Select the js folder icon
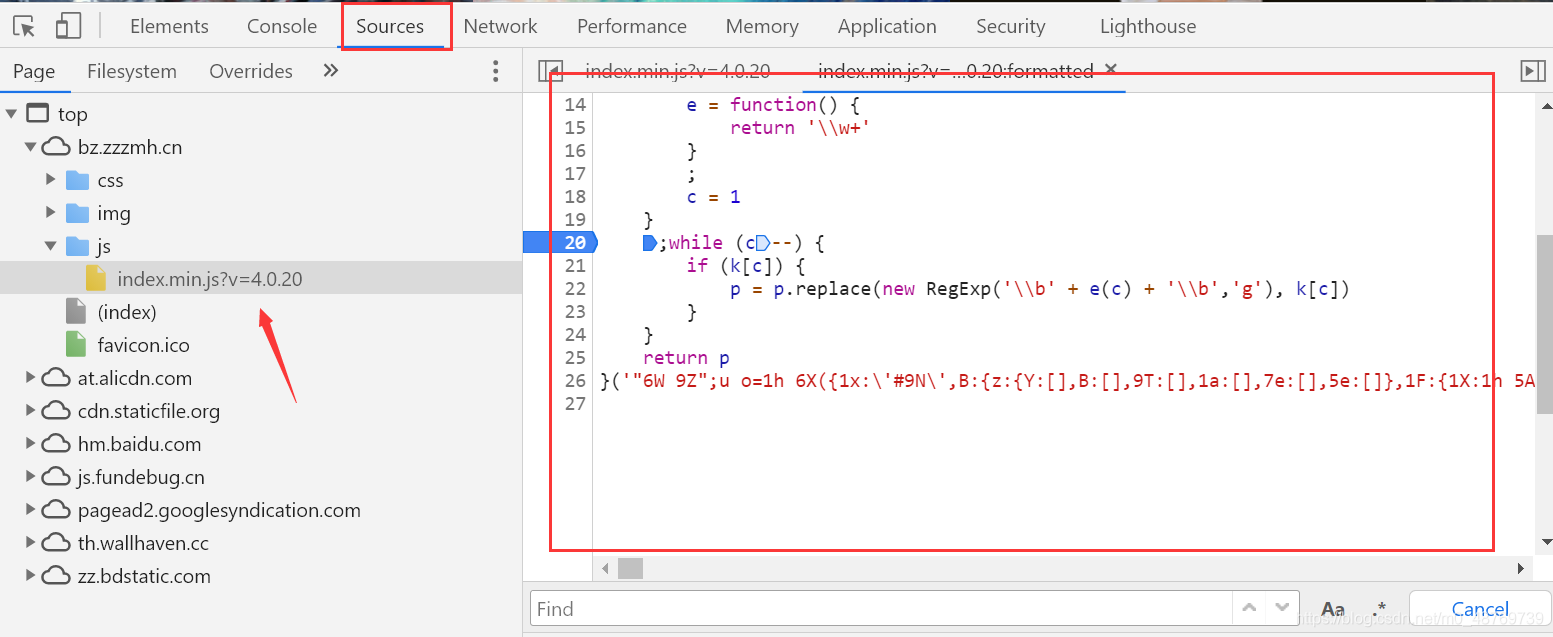The width and height of the screenshot is (1553, 637). [78, 246]
